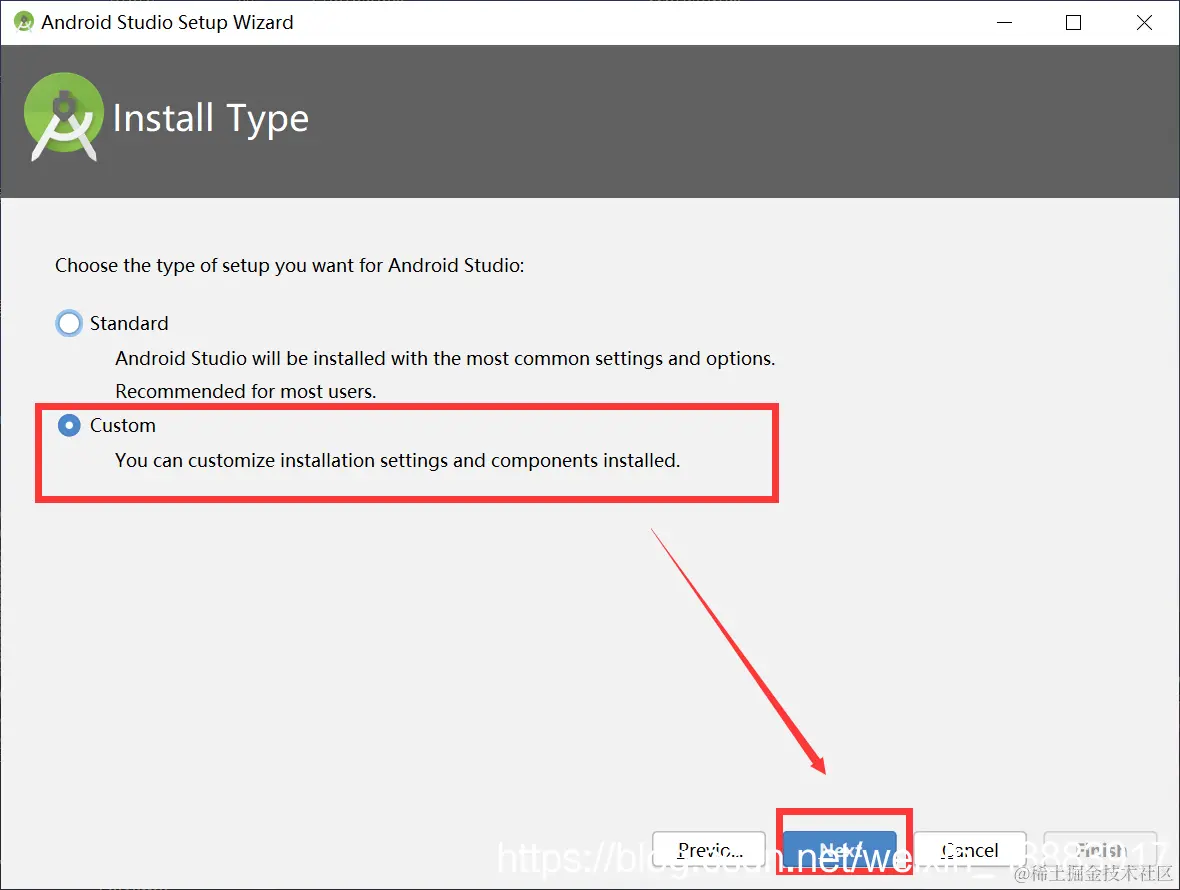This screenshot has width=1180, height=890.
Task: Click 'Android Studio will be installed' description
Action: (445, 358)
